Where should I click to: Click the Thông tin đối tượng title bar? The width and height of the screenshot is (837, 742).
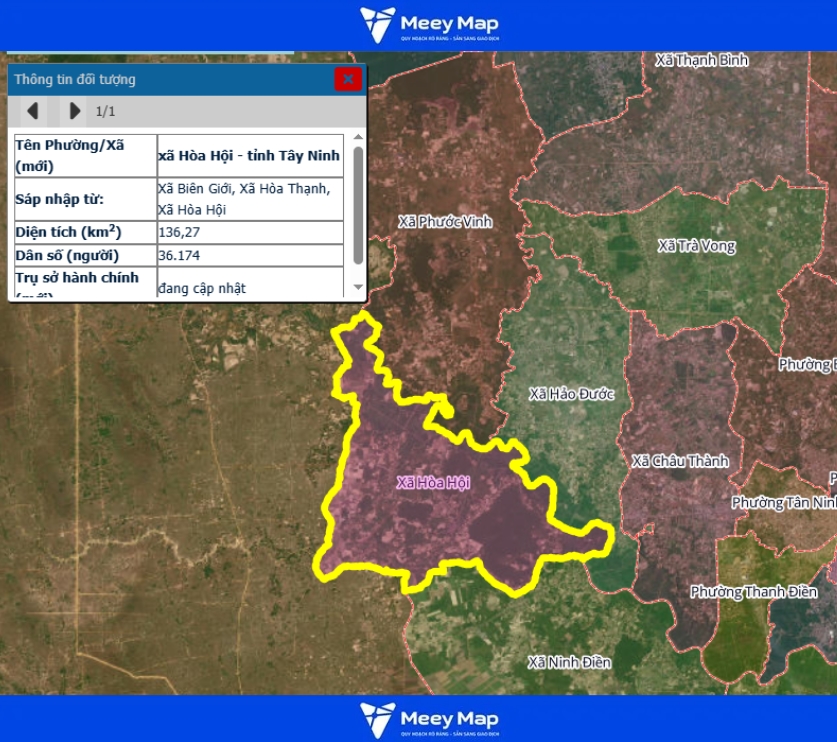pos(170,79)
